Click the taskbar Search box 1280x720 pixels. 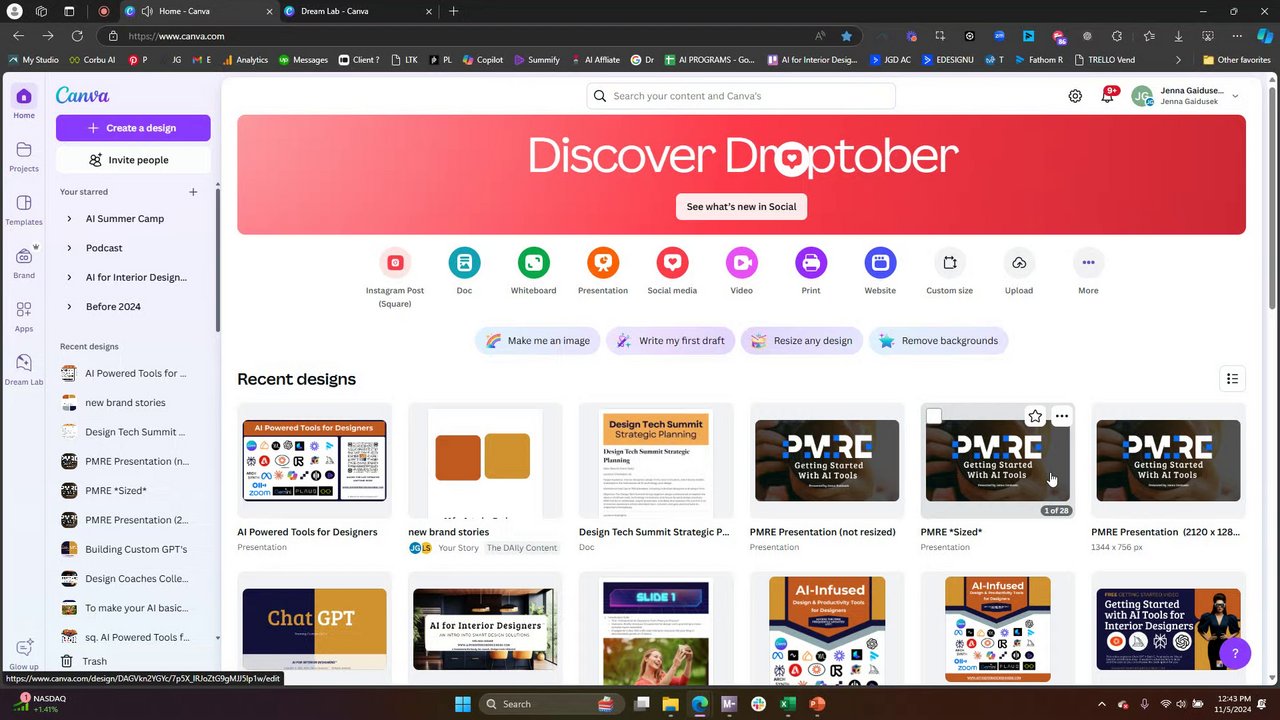(550, 704)
